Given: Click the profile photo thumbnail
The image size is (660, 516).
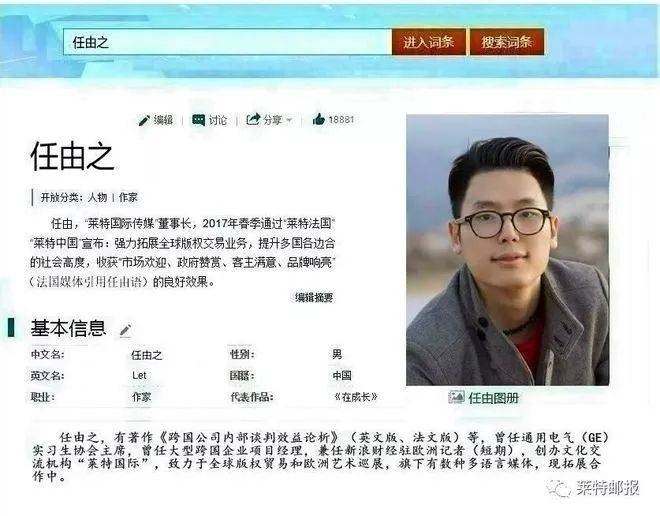Looking at the screenshot, I should tap(507, 250).
